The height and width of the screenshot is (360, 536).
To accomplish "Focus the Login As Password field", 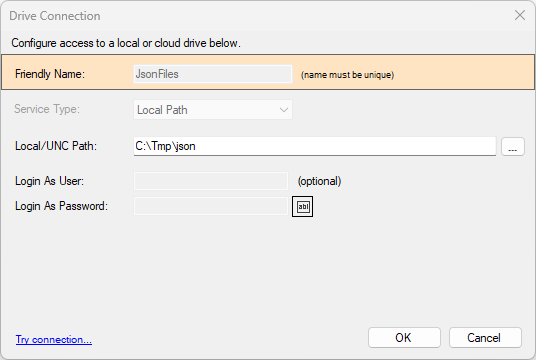I will coord(211,206).
